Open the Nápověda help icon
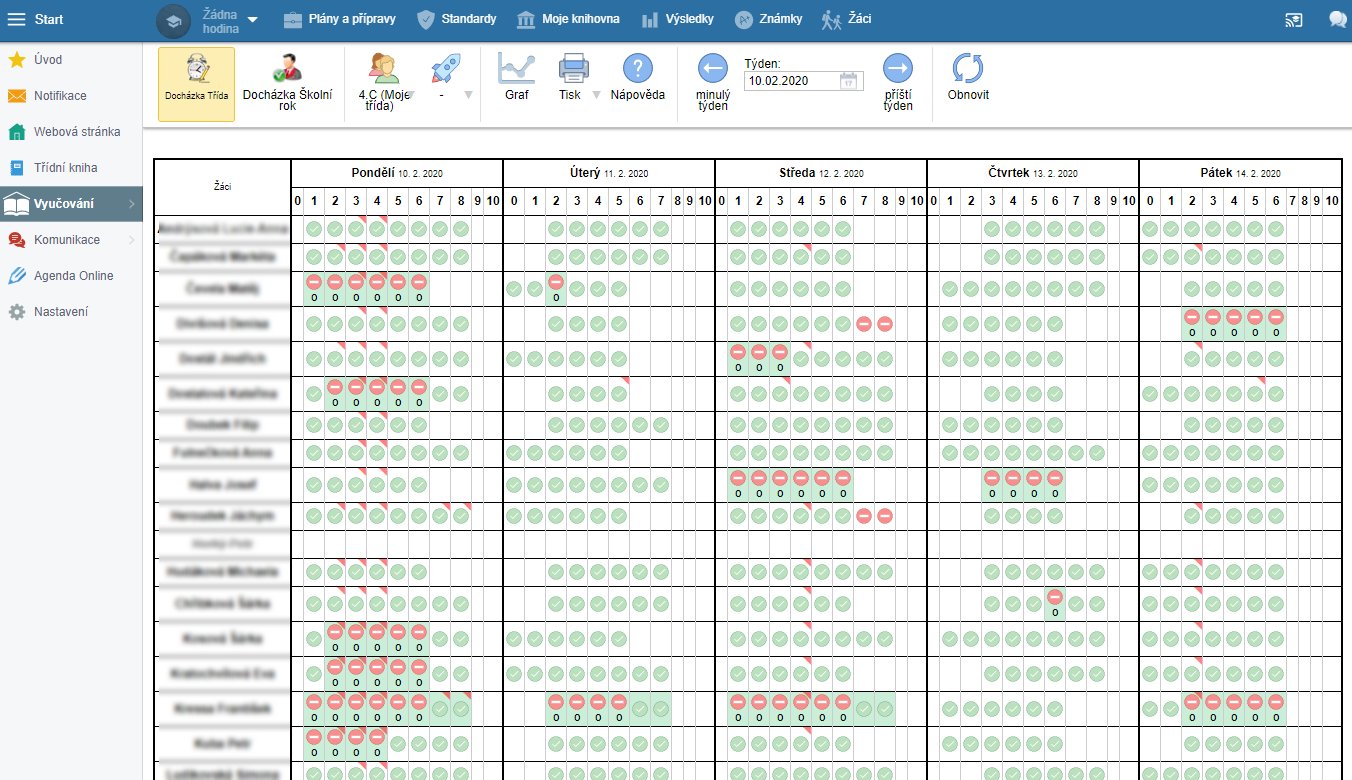 click(637, 70)
